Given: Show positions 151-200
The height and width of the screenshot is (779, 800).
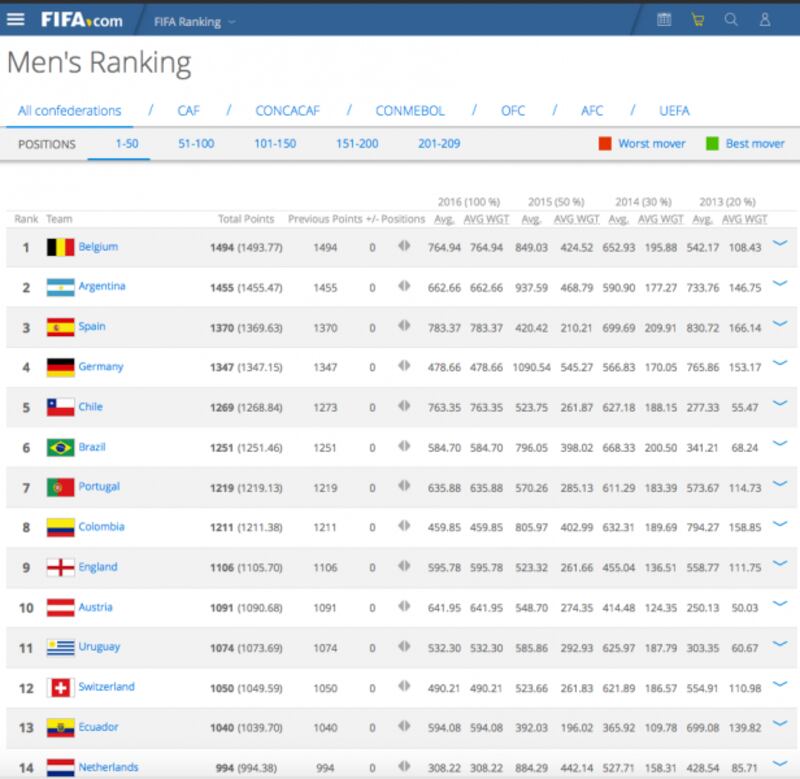Looking at the screenshot, I should click(x=357, y=144).
